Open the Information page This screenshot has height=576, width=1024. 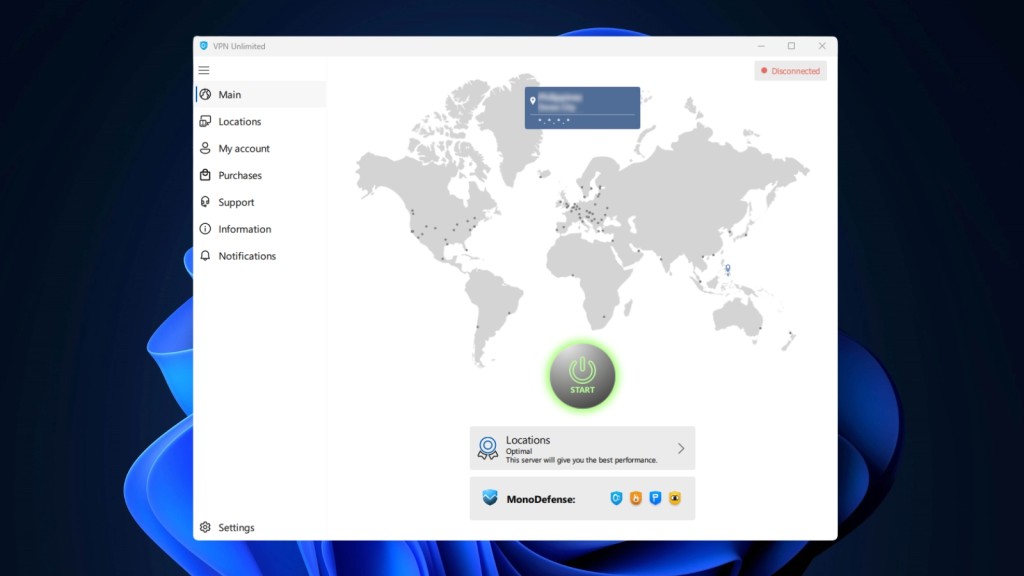(244, 229)
